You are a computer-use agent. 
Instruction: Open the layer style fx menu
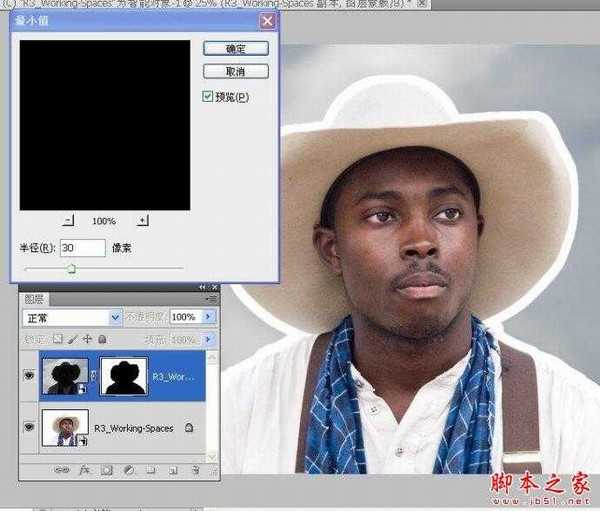tap(83, 468)
